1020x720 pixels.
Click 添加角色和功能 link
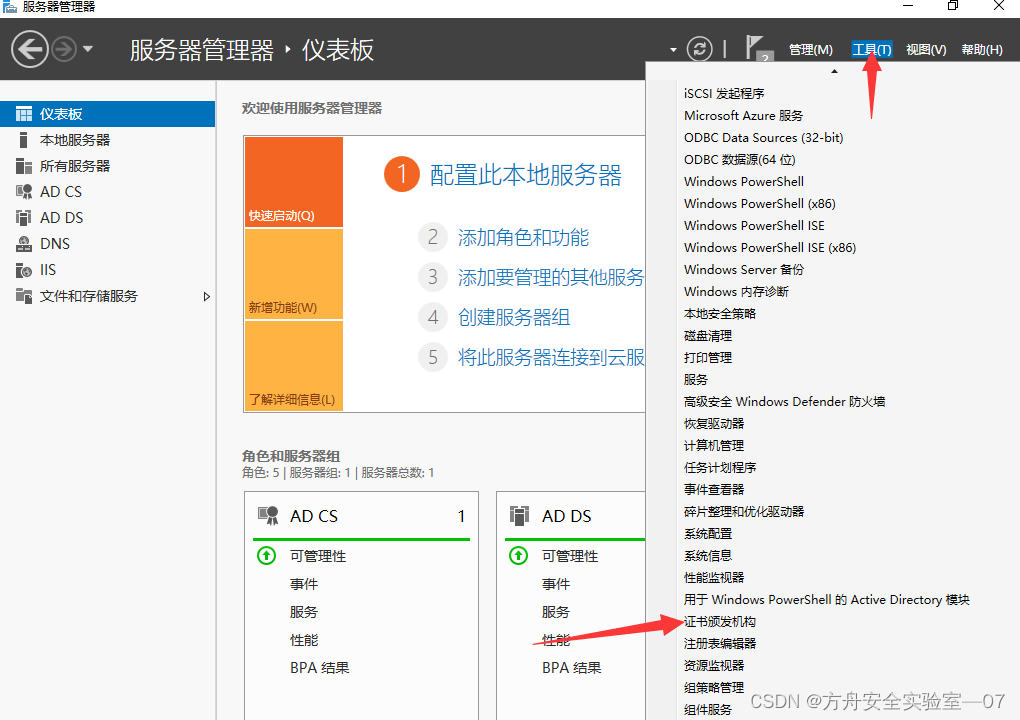(523, 237)
